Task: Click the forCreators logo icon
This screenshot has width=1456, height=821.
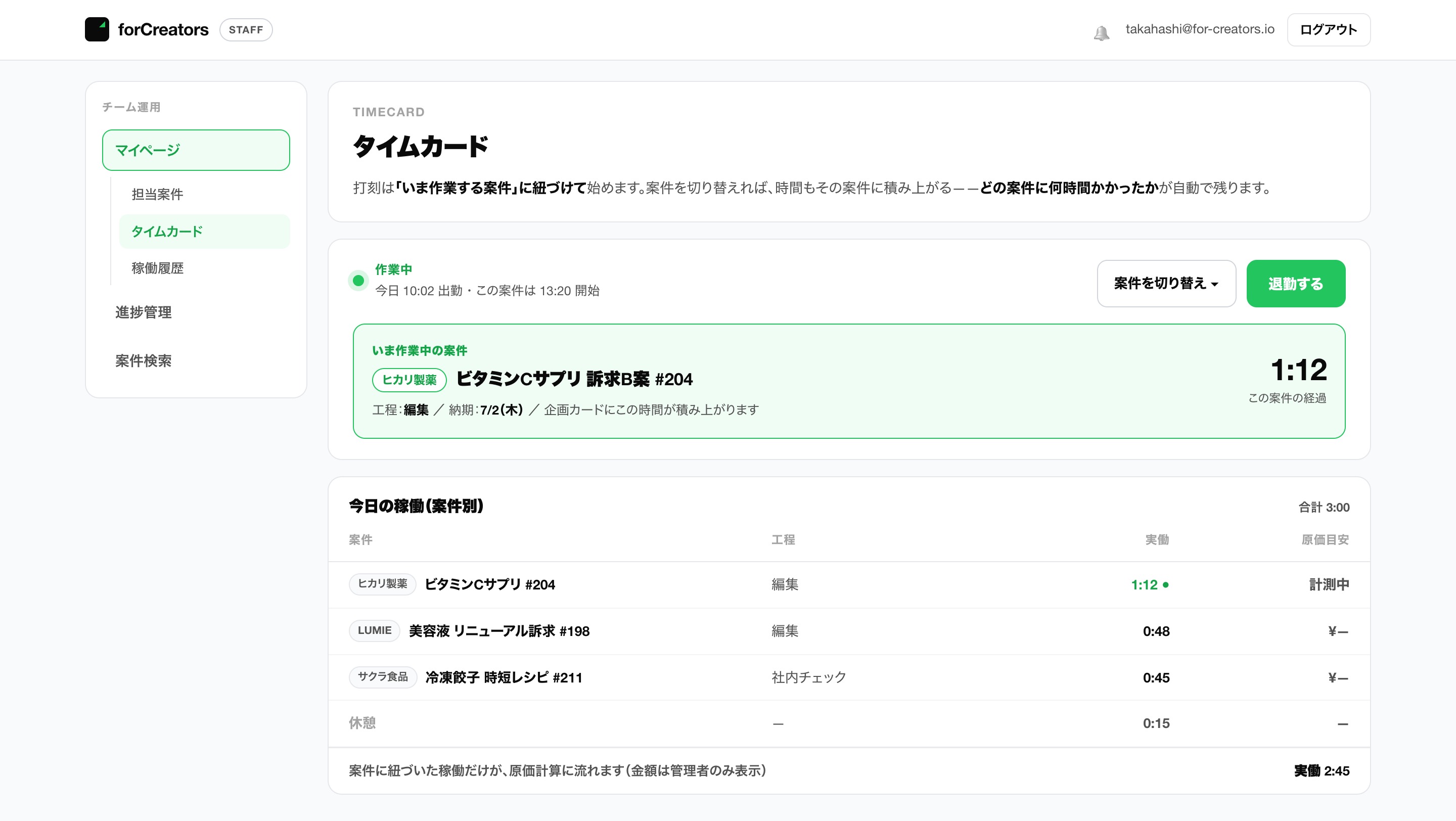Action: 97,29
